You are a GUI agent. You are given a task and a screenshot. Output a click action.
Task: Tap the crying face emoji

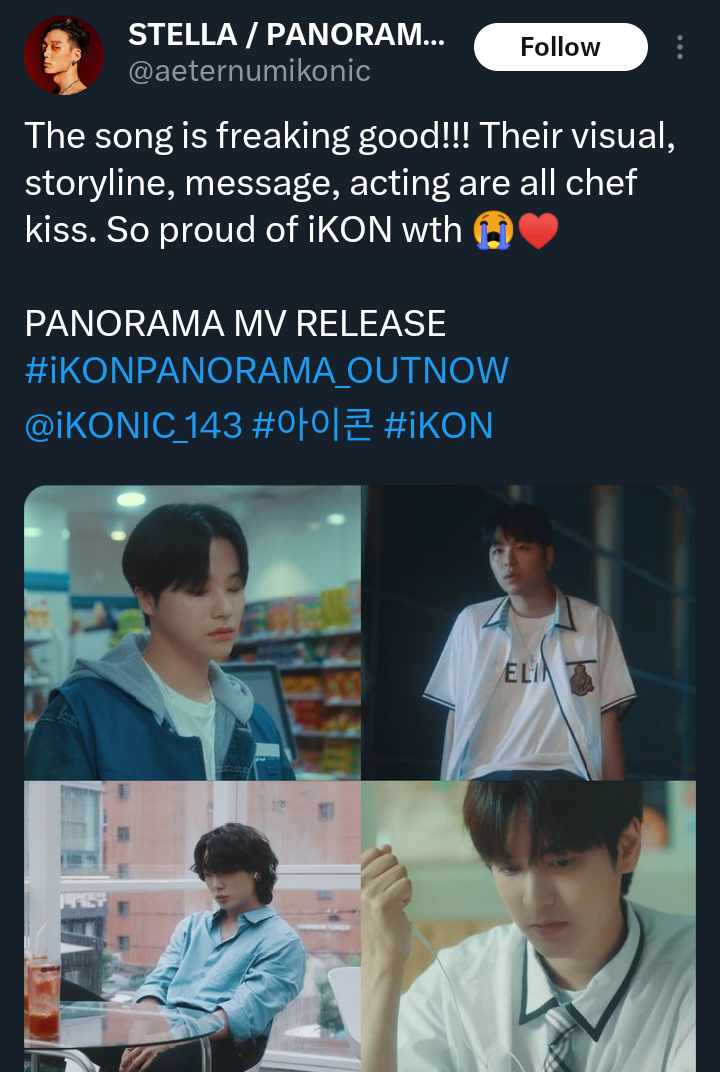tap(493, 230)
